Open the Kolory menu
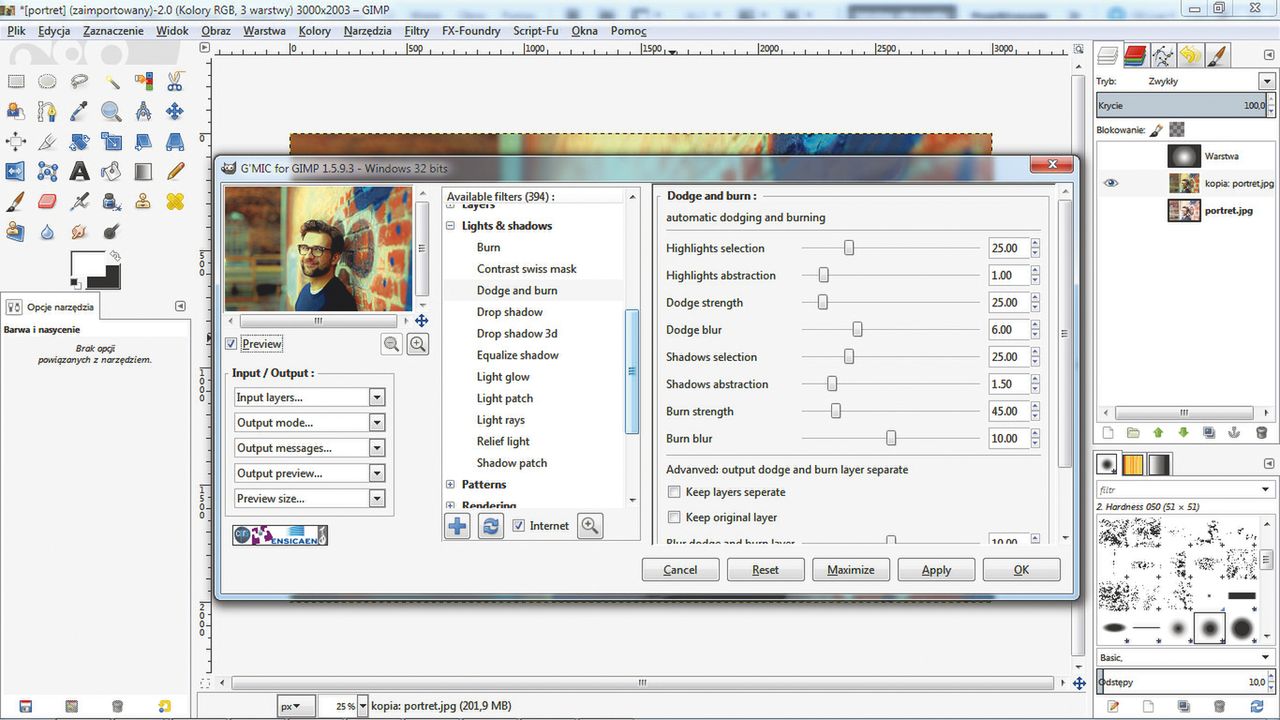1280x720 pixels. 314,31
